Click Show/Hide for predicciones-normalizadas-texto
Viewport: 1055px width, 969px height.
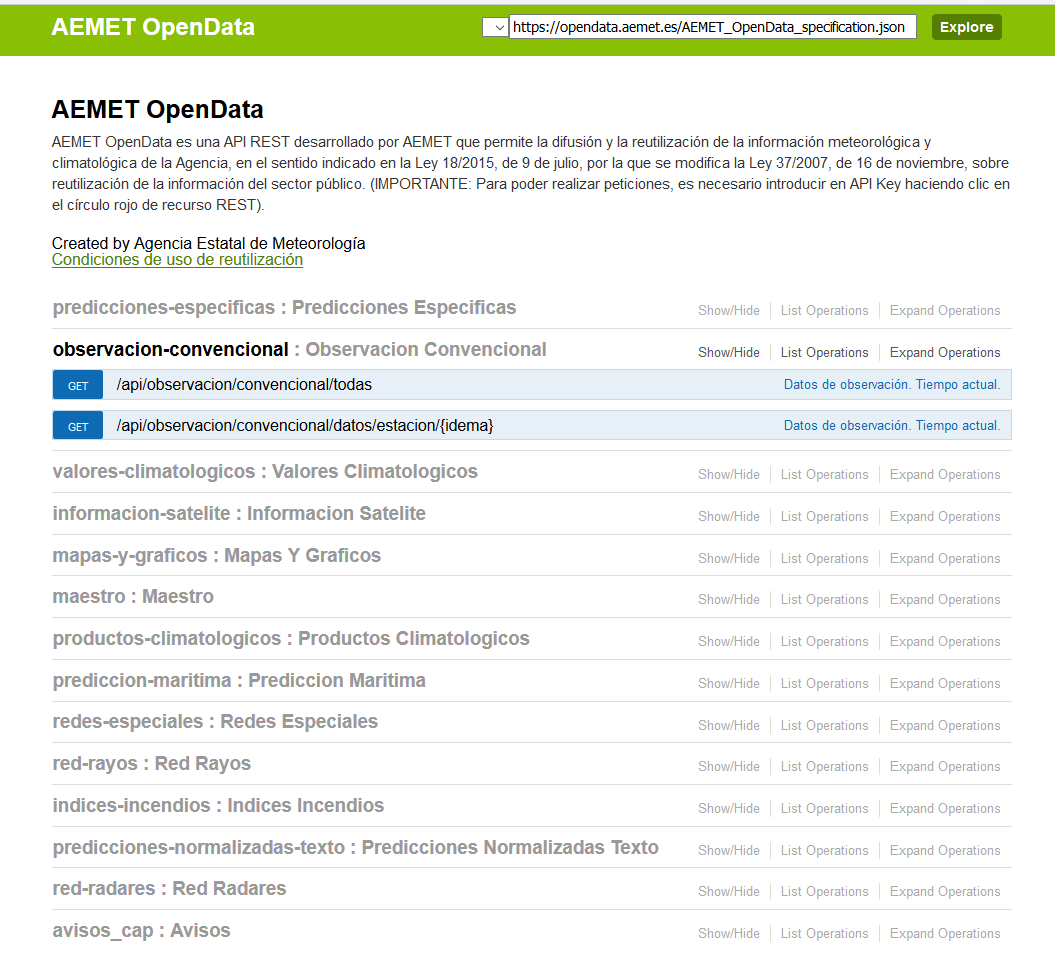[729, 850]
